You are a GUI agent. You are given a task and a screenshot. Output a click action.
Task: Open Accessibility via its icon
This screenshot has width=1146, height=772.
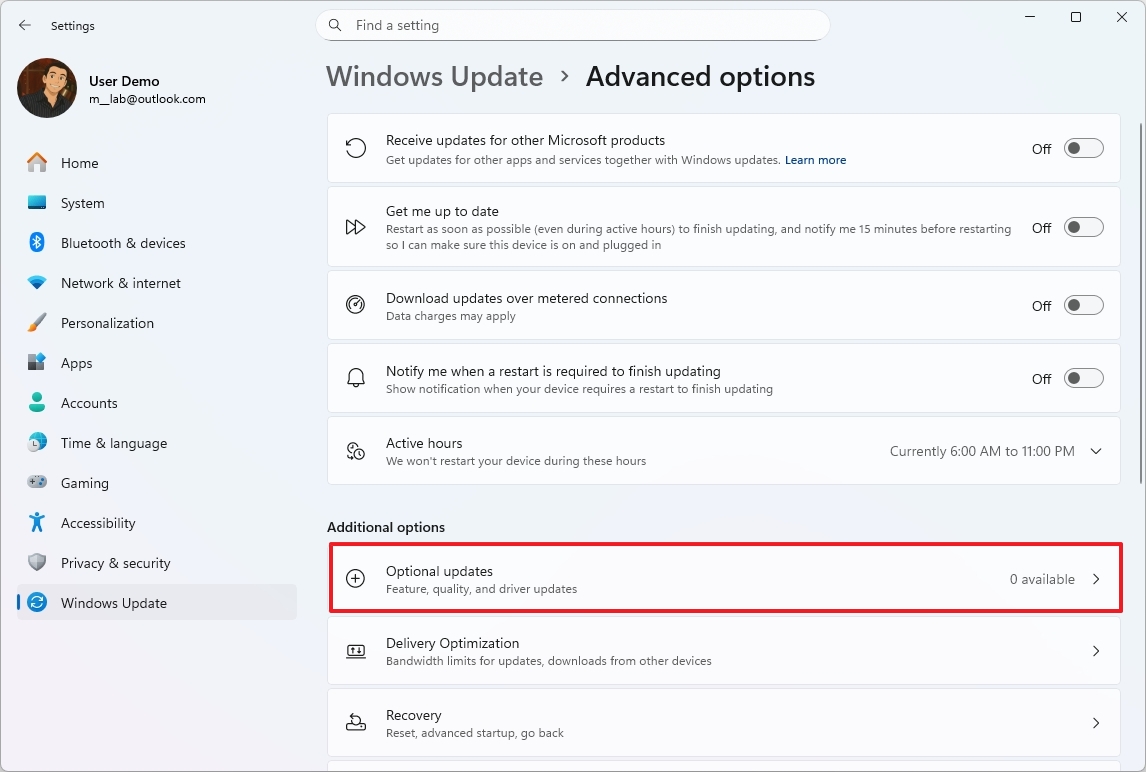(x=37, y=523)
